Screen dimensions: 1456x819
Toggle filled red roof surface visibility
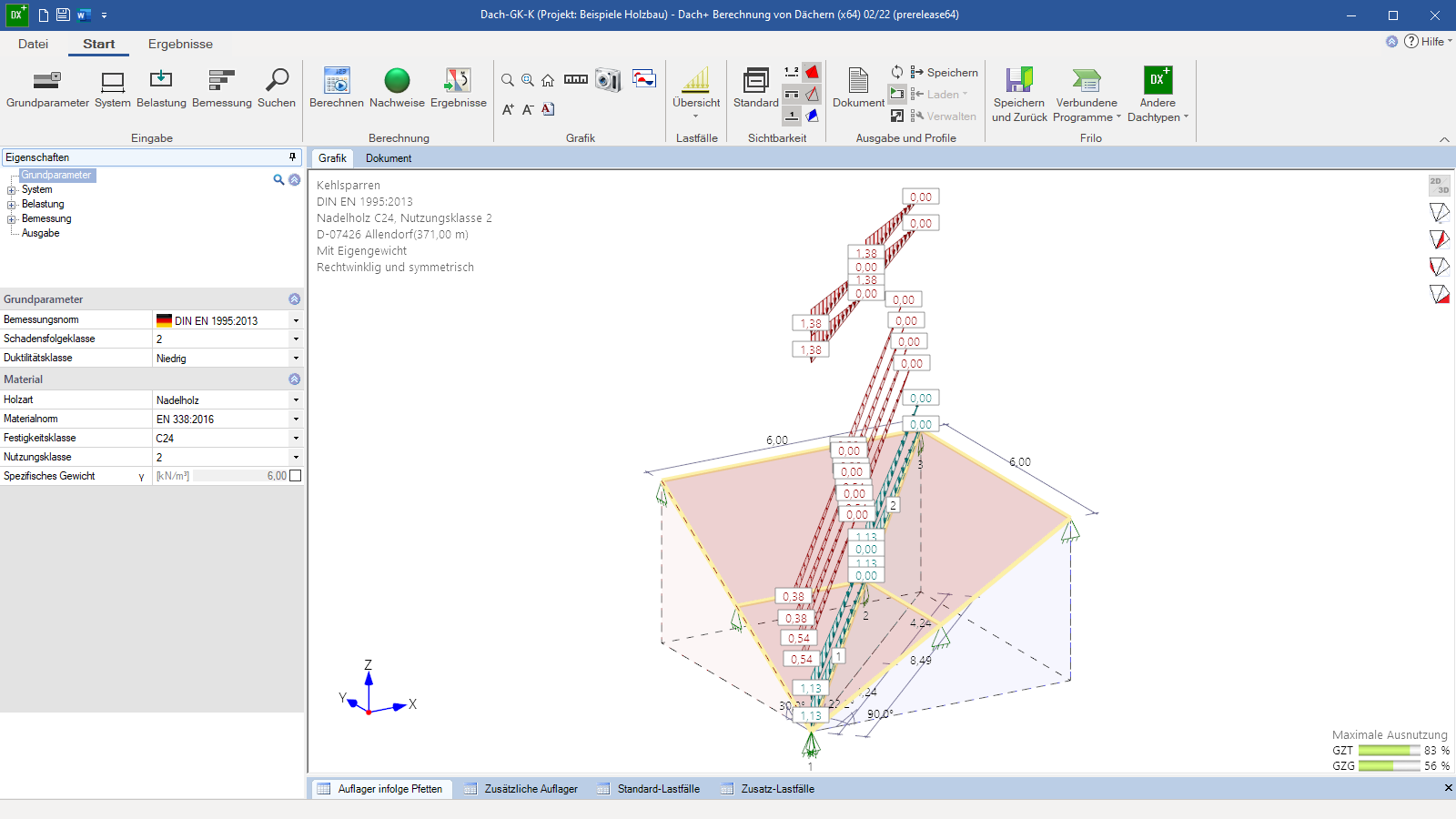[812, 72]
